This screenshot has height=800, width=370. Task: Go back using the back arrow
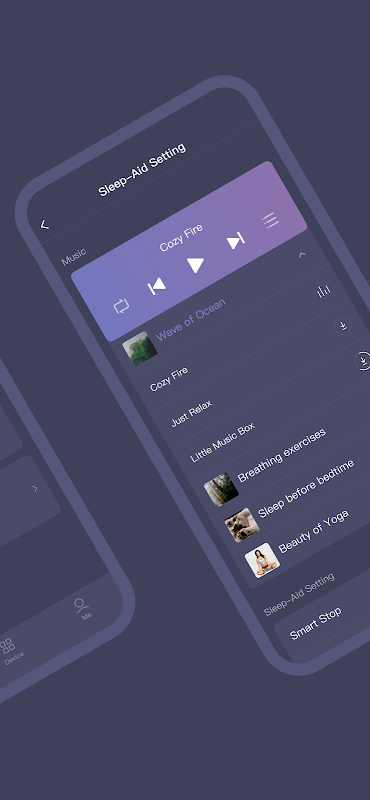point(45,224)
